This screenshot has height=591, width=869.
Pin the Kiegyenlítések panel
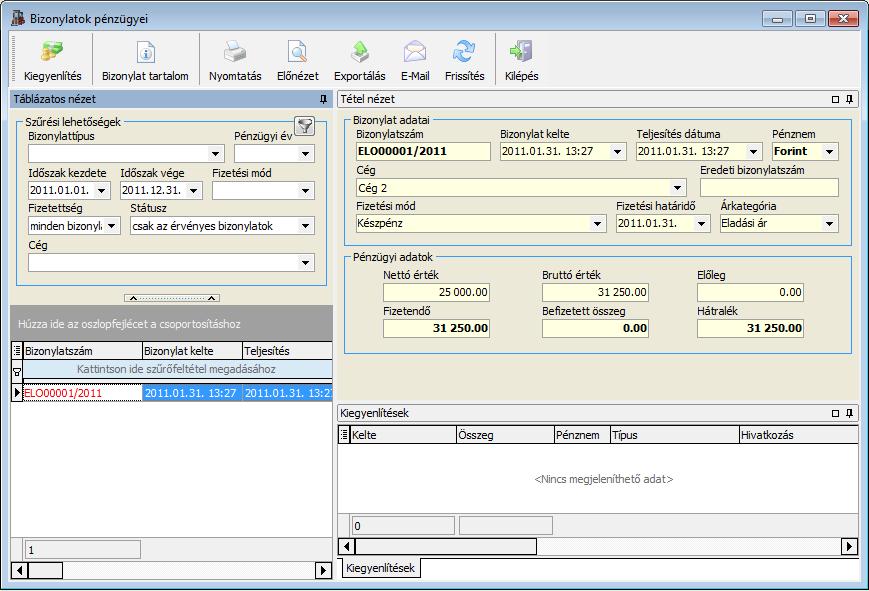[x=849, y=413]
